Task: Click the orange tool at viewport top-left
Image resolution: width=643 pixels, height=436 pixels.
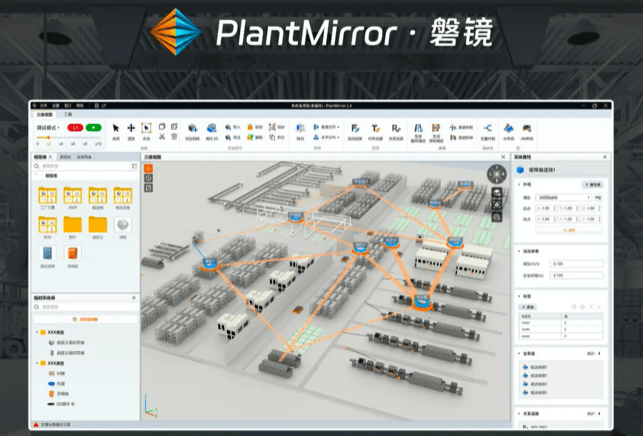Action: point(148,169)
